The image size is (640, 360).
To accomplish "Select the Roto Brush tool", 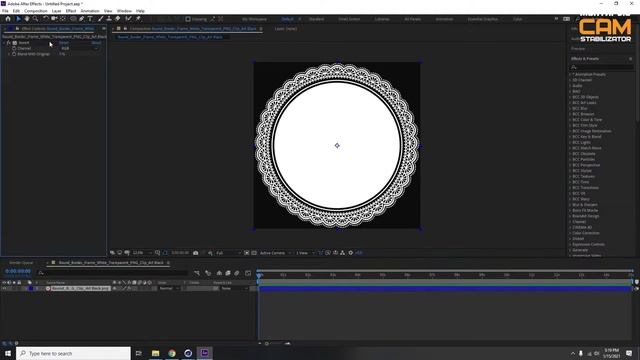I will 129,19.
